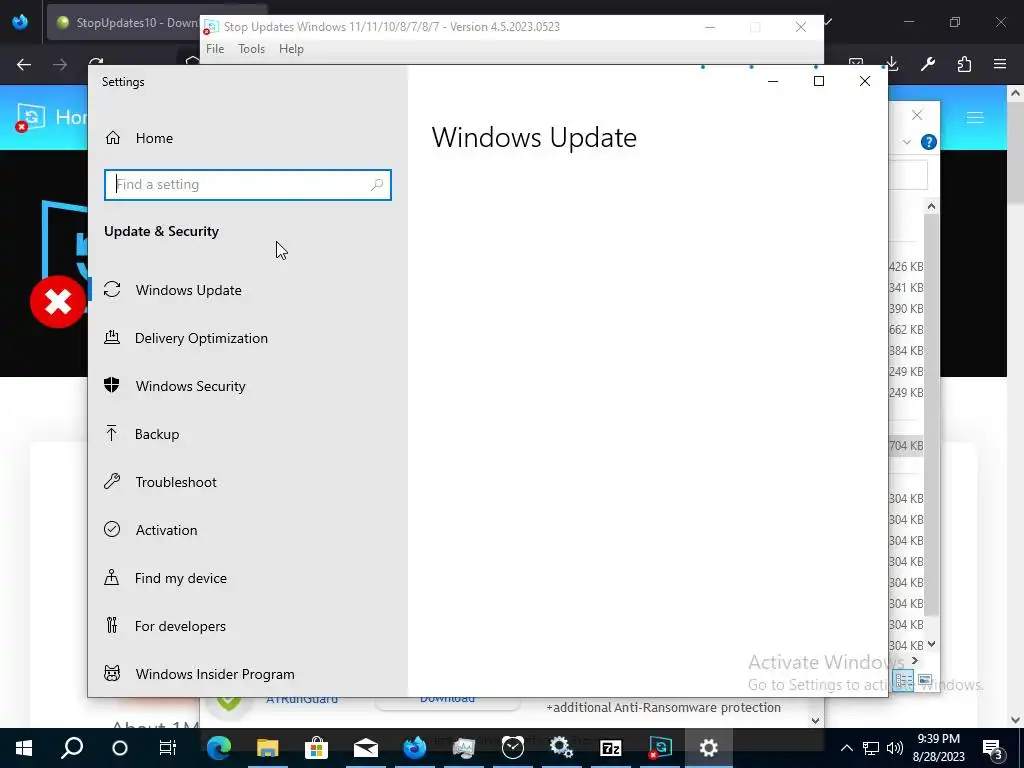The width and height of the screenshot is (1024, 768).
Task: Click blue help question mark icon
Action: click(x=929, y=142)
